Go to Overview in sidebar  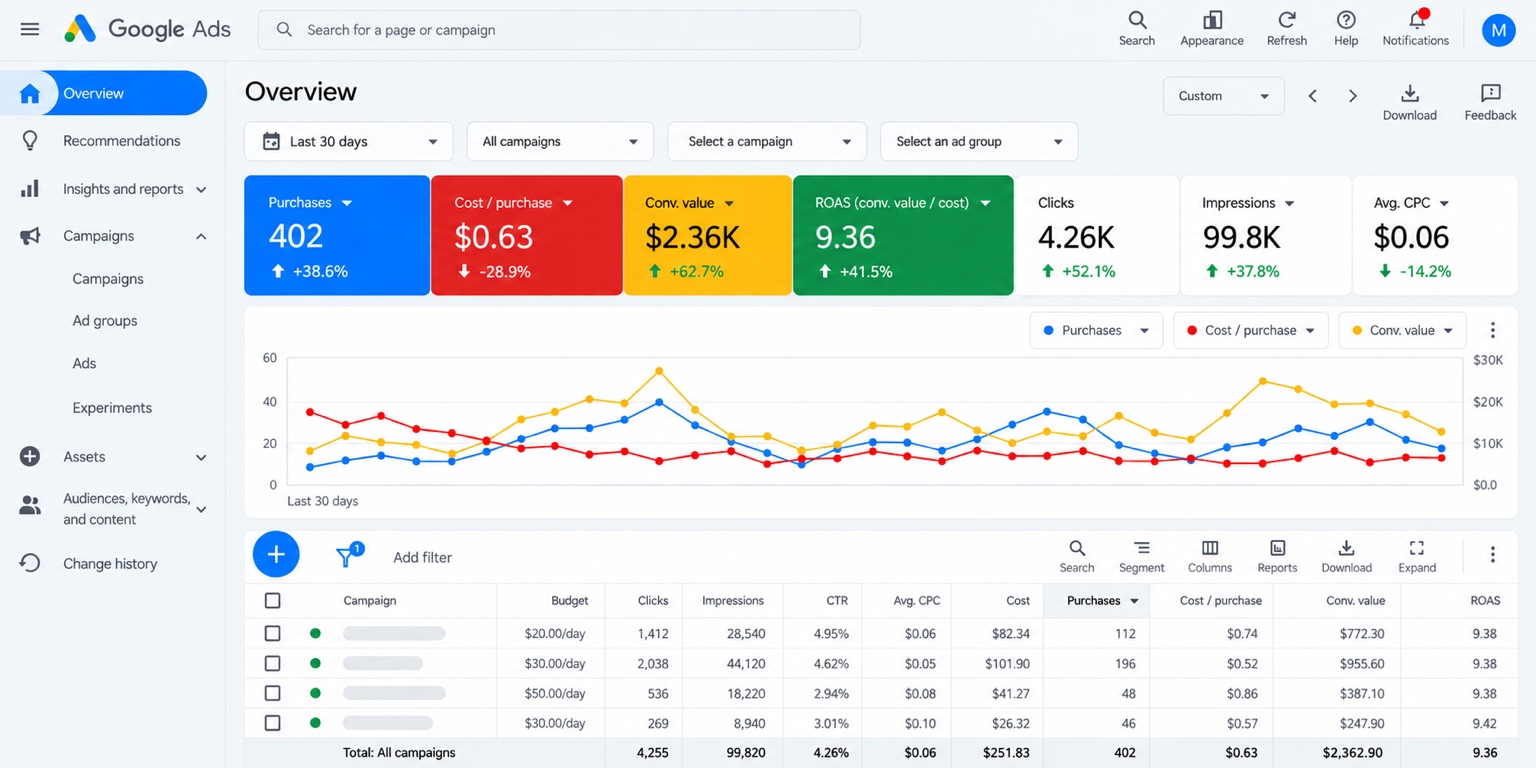coord(104,93)
